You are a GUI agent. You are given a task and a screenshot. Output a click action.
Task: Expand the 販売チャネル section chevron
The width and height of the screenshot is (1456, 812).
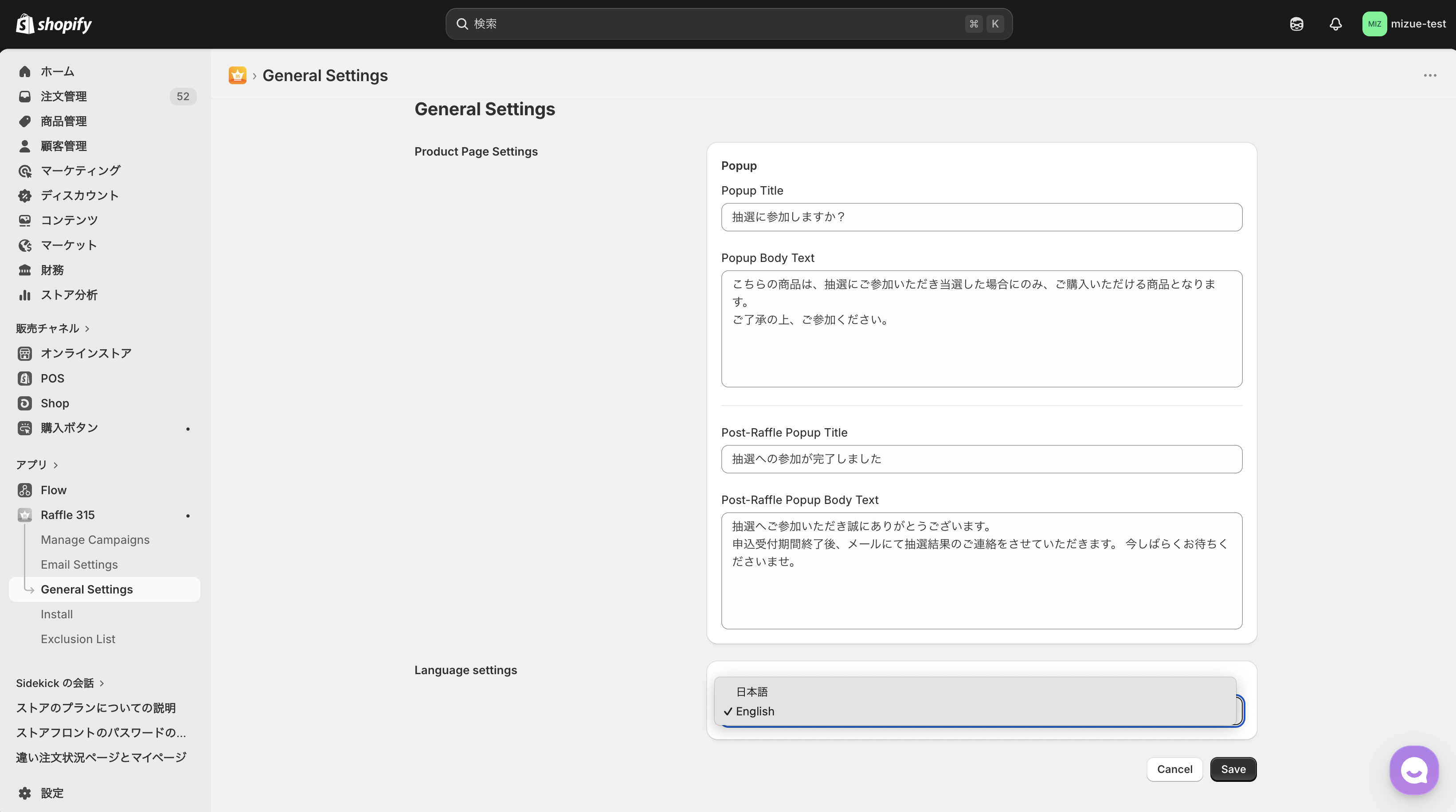pos(87,328)
